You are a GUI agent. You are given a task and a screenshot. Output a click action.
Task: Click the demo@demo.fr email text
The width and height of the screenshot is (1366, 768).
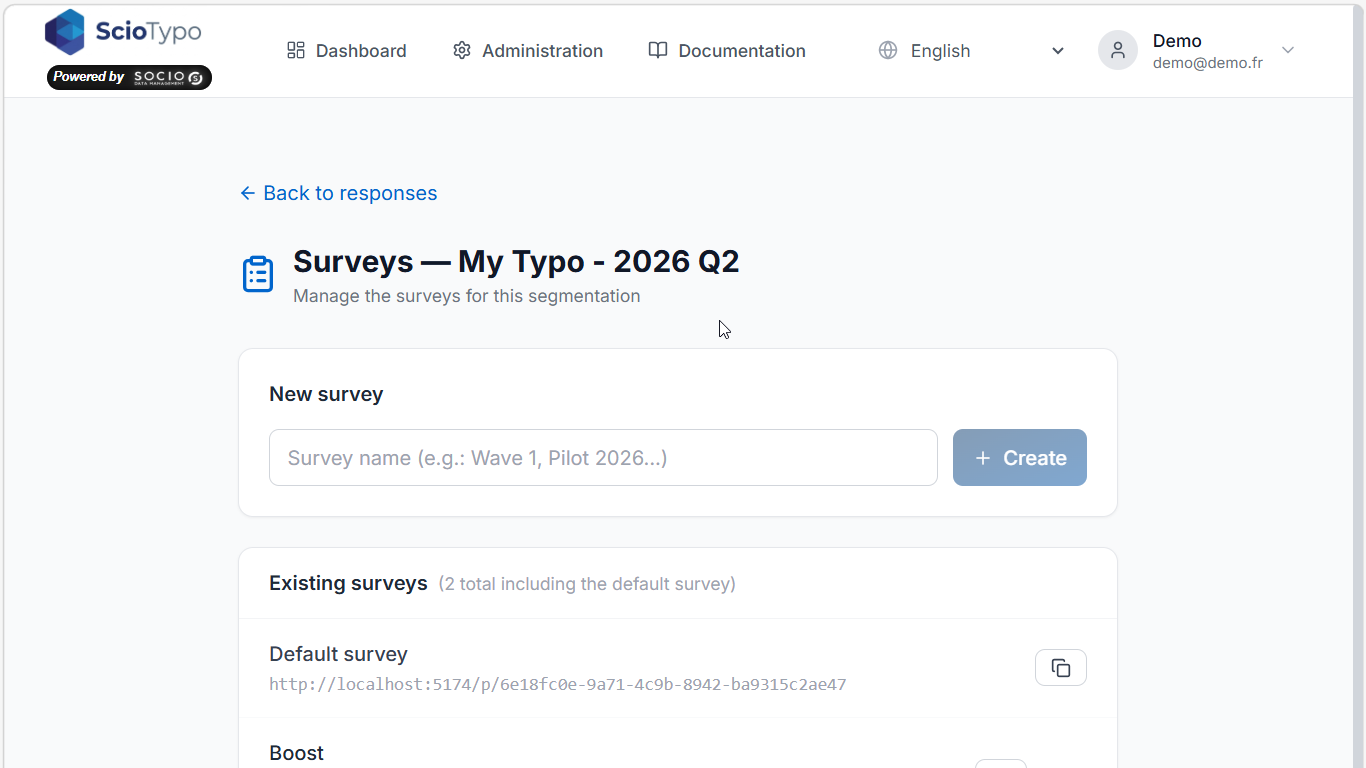coord(1207,63)
